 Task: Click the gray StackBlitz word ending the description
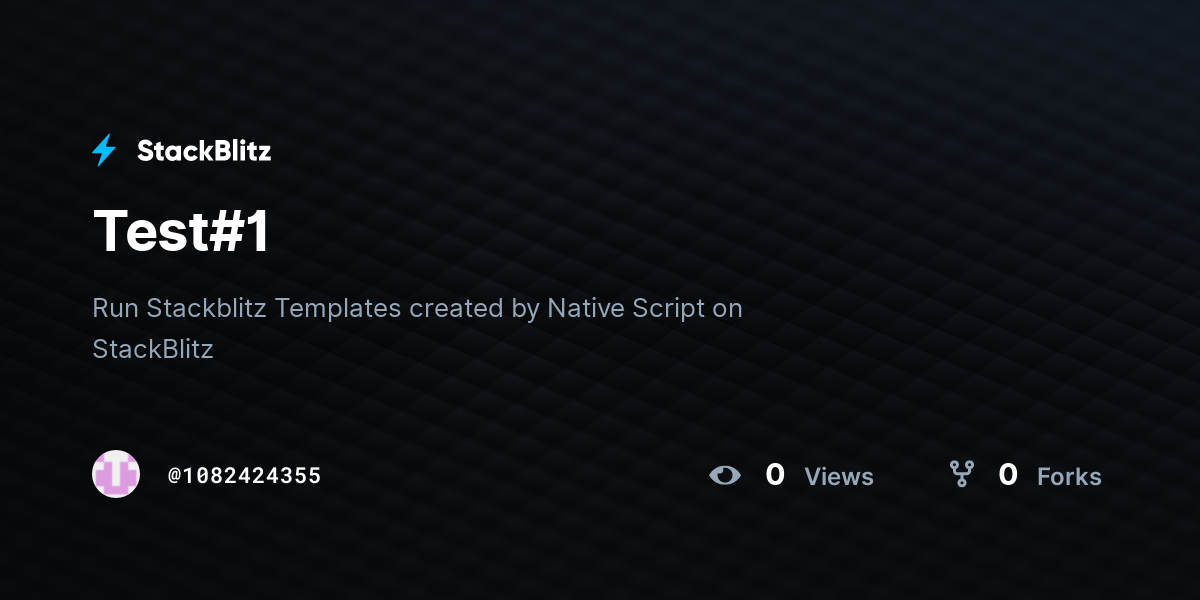pyautogui.click(x=153, y=349)
